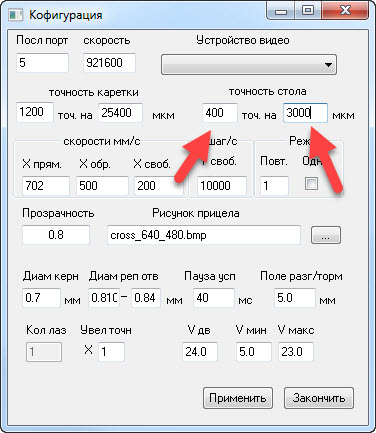
Task: Edit the Пауза усп field 40
Action: [x=214, y=298]
